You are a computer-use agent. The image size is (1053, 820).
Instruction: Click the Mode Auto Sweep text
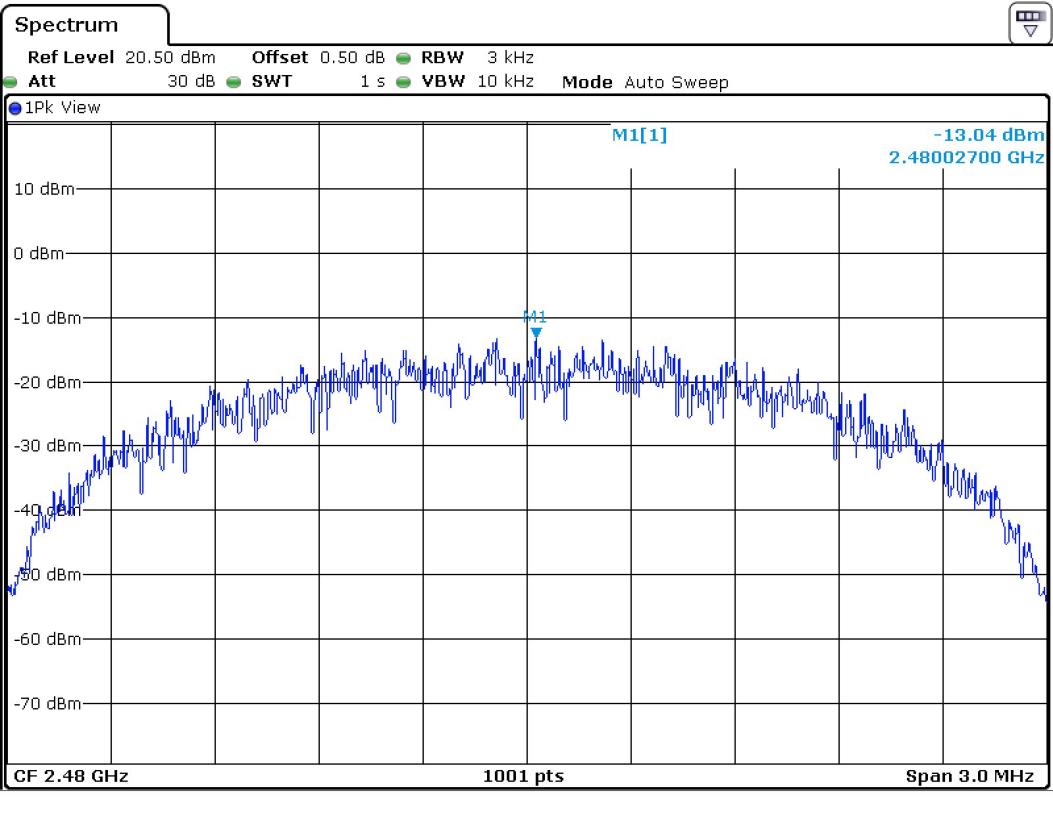645,83
